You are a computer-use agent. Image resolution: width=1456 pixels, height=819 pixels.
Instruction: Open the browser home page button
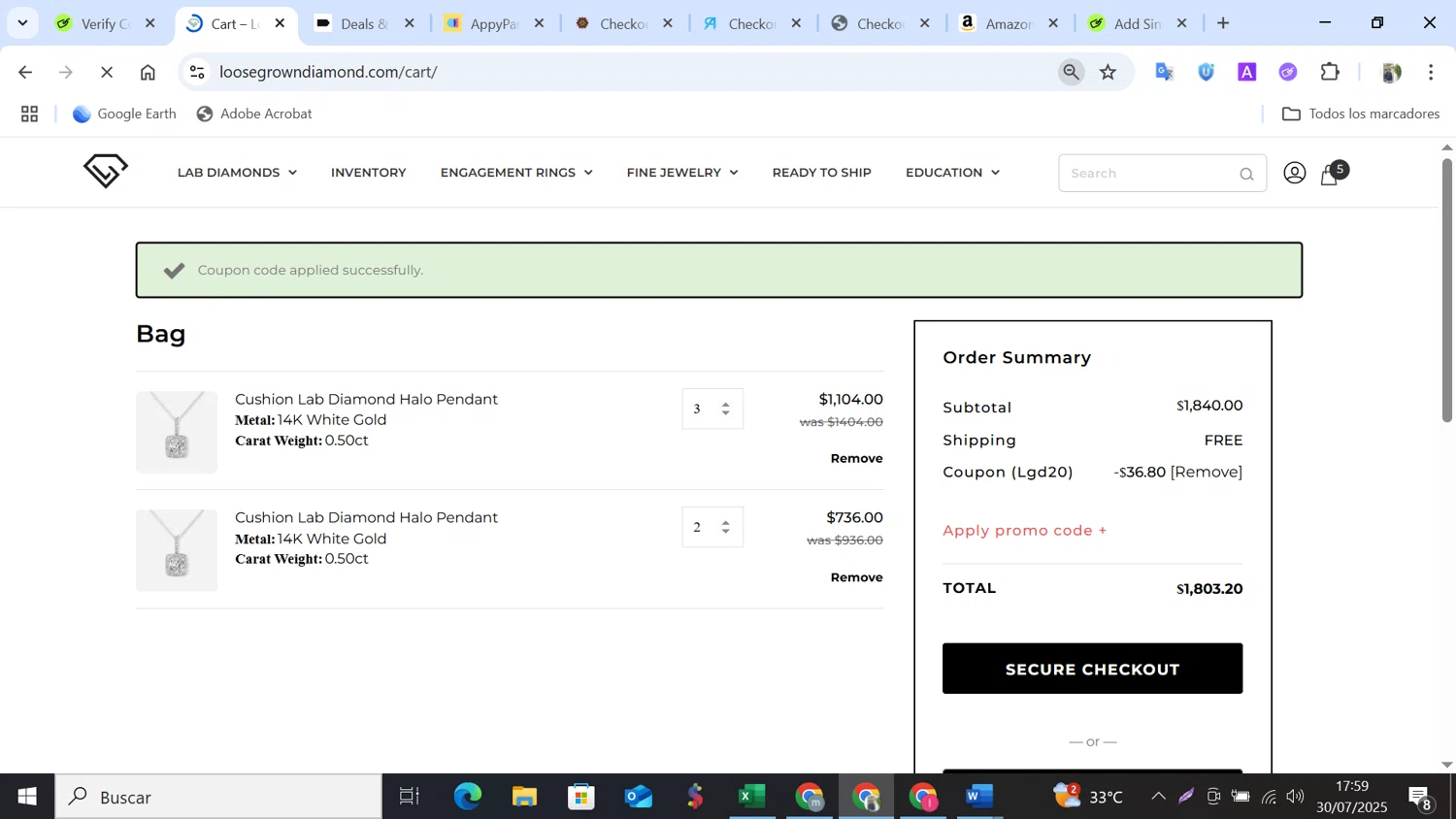click(x=148, y=72)
